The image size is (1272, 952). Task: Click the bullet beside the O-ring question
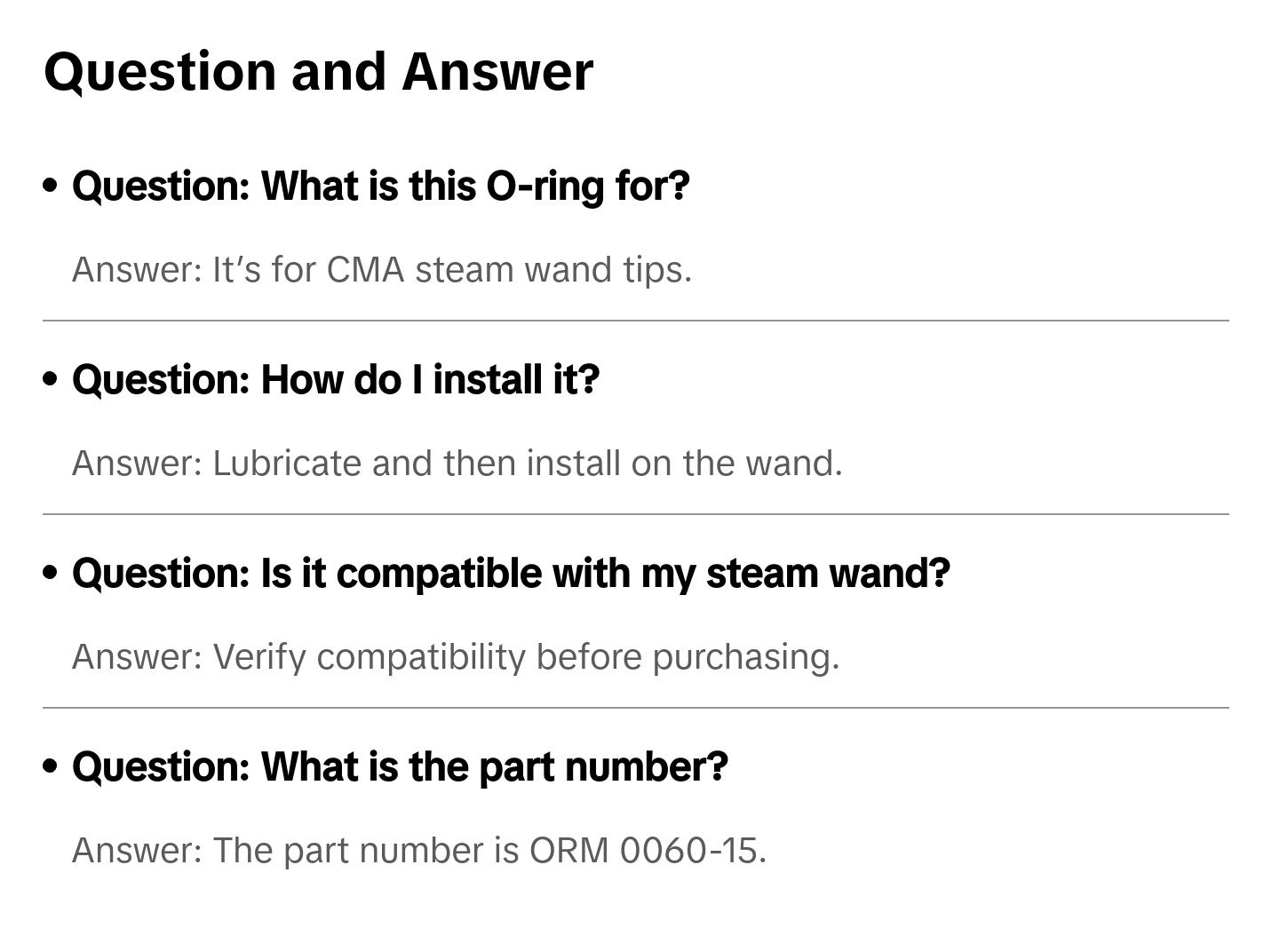pyautogui.click(x=51, y=186)
